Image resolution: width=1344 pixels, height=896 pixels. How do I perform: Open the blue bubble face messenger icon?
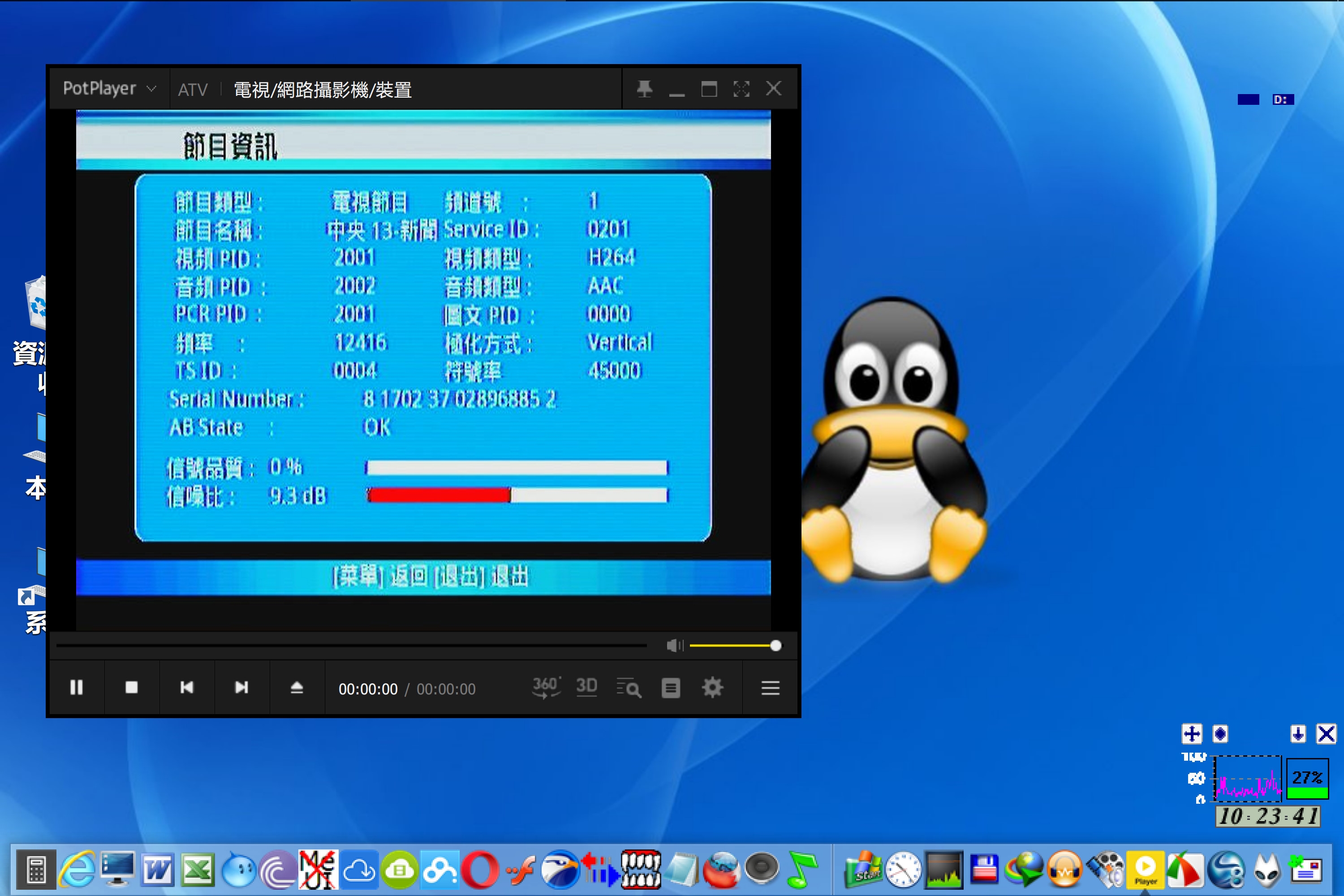[239, 870]
